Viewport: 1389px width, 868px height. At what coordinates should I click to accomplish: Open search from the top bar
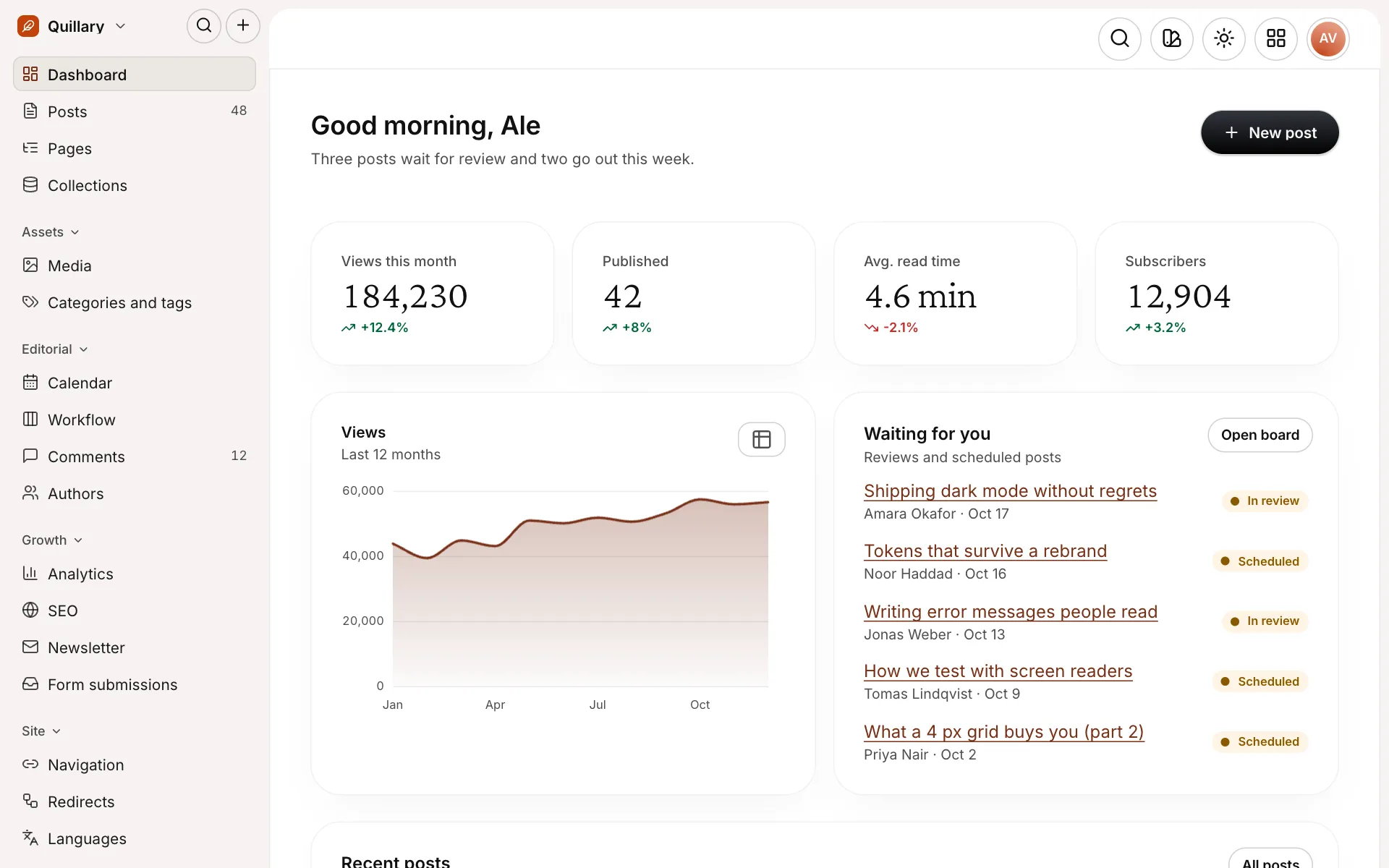[x=1120, y=38]
